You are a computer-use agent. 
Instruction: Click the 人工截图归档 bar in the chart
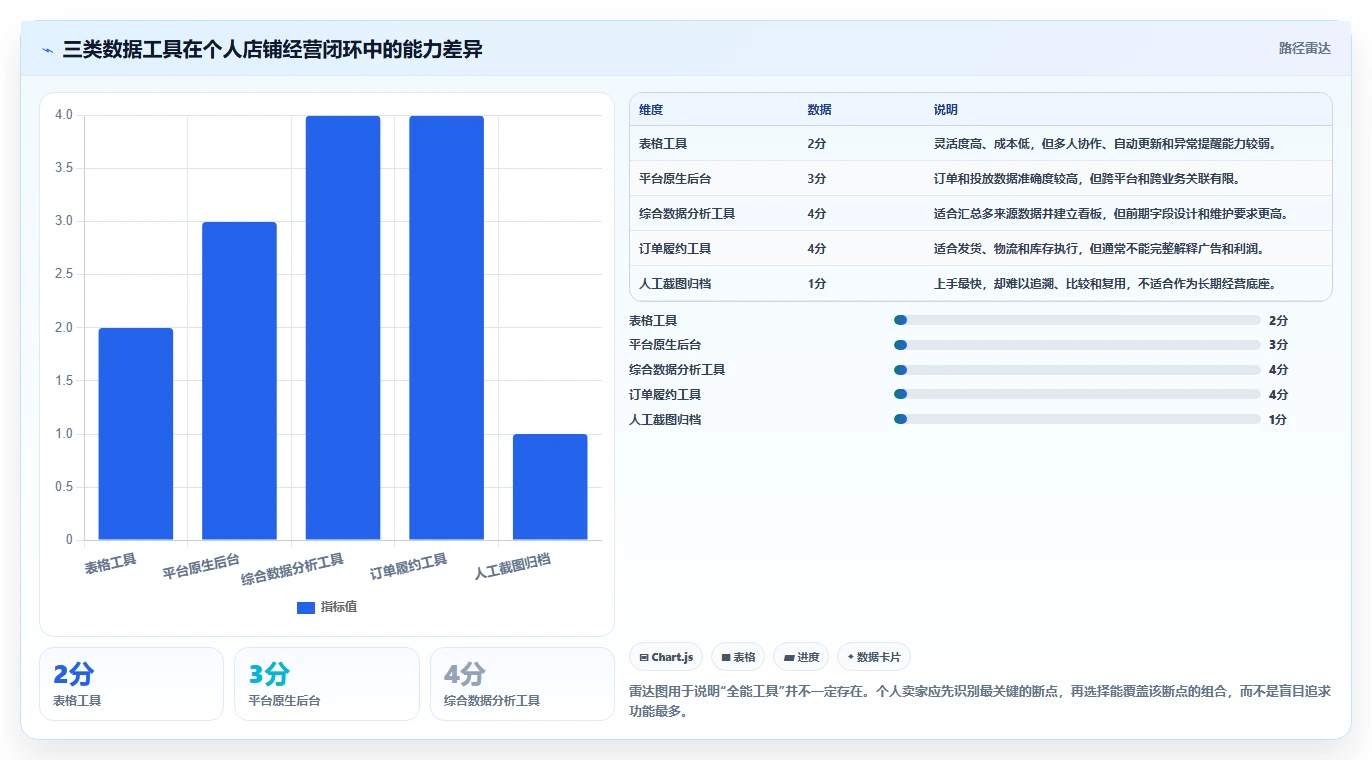pyautogui.click(x=550, y=487)
